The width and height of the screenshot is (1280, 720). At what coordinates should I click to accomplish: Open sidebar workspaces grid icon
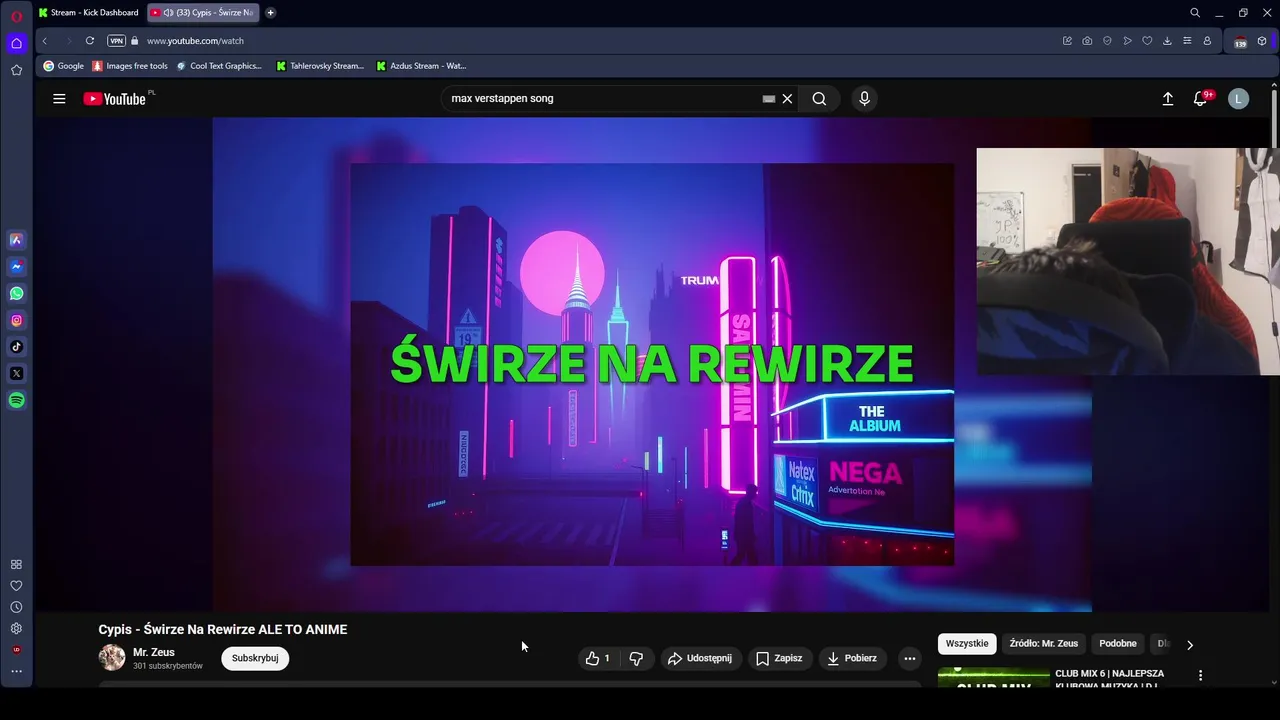tap(16, 564)
